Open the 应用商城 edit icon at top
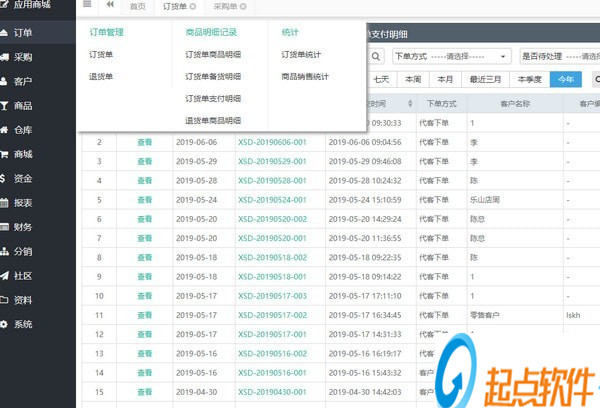Screen dimensions: 600x408 [3, 5]
